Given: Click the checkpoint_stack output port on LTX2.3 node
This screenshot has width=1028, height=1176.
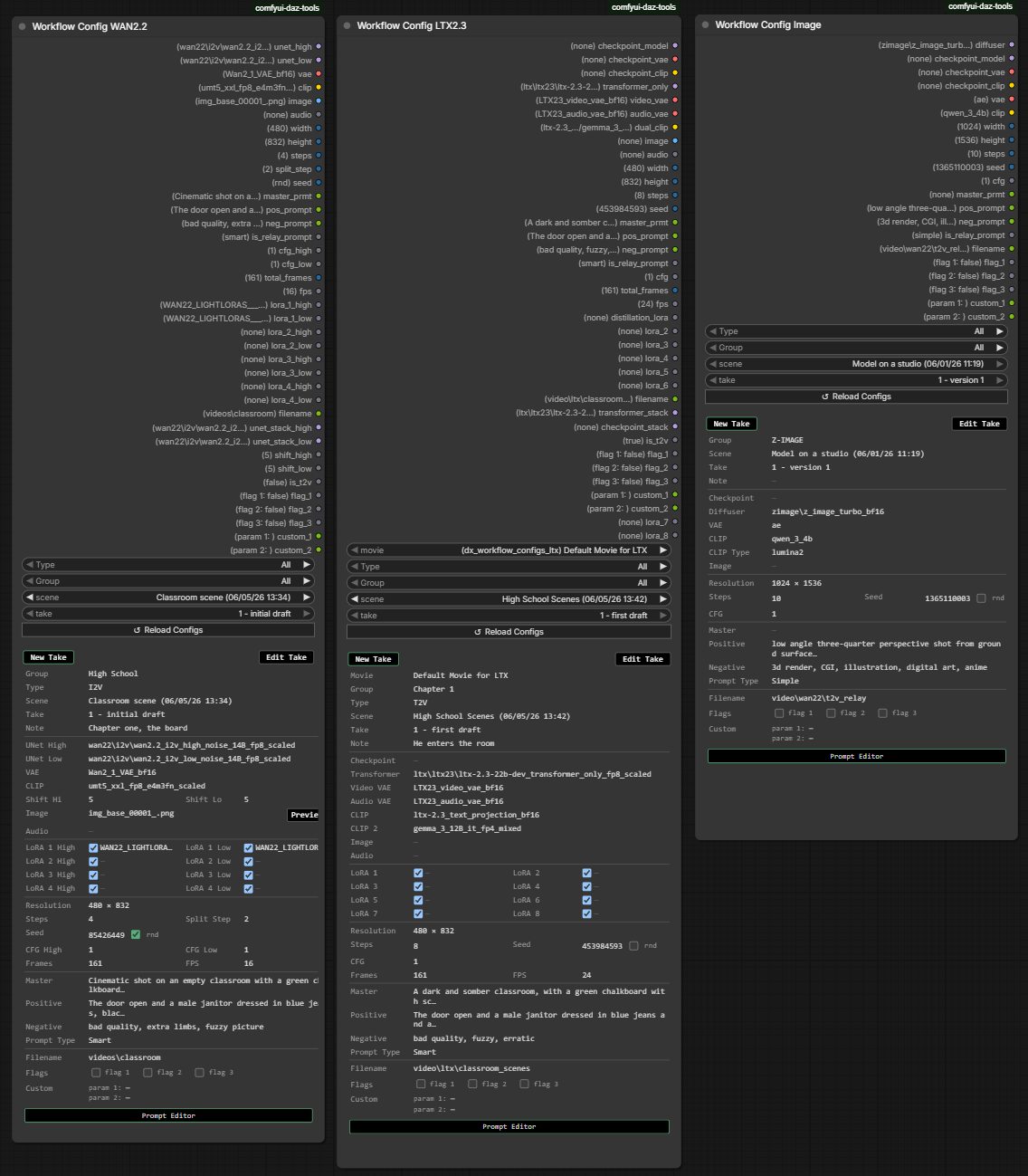Looking at the screenshot, I should 675,426.
